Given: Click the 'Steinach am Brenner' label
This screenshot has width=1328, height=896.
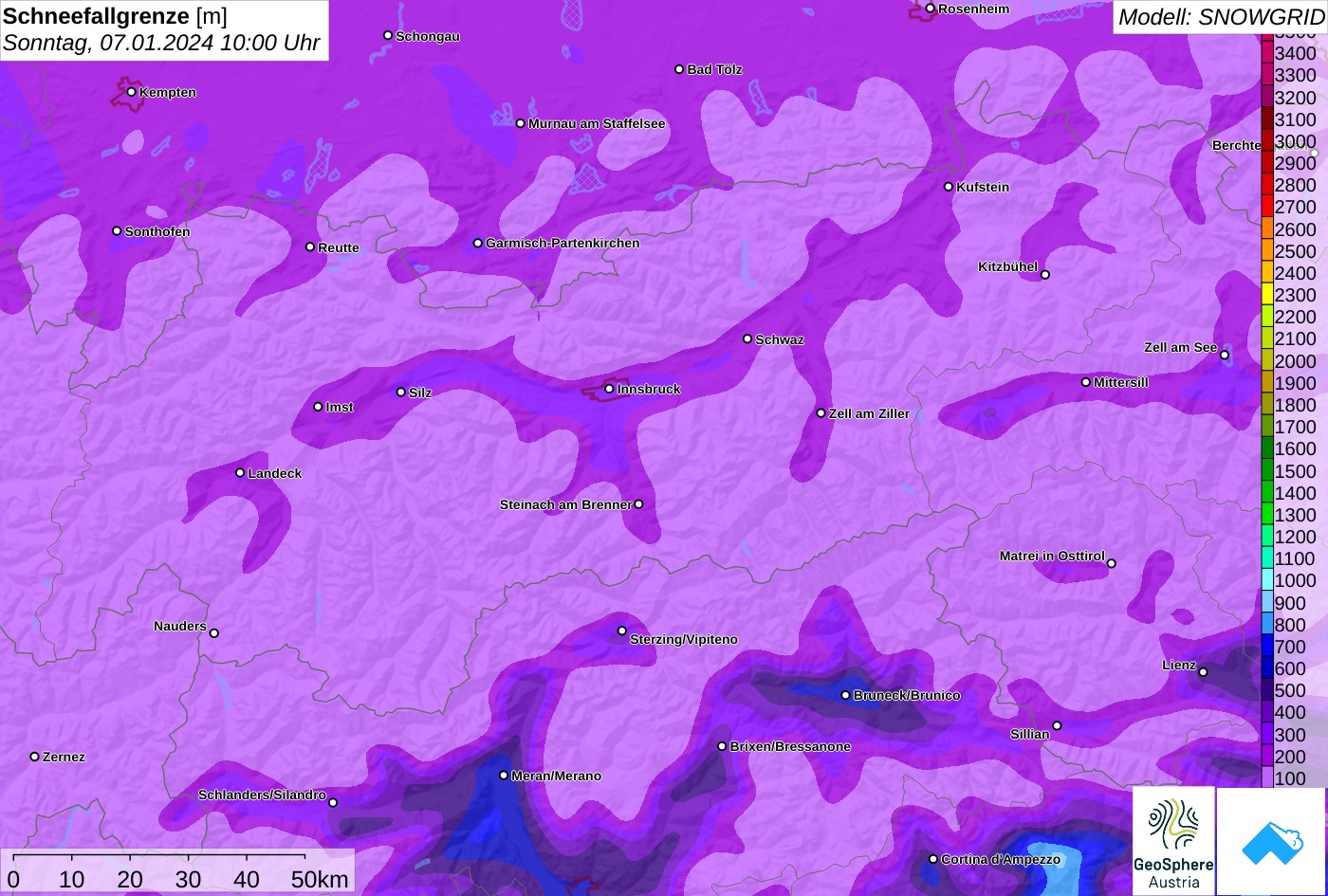Looking at the screenshot, I should (565, 504).
